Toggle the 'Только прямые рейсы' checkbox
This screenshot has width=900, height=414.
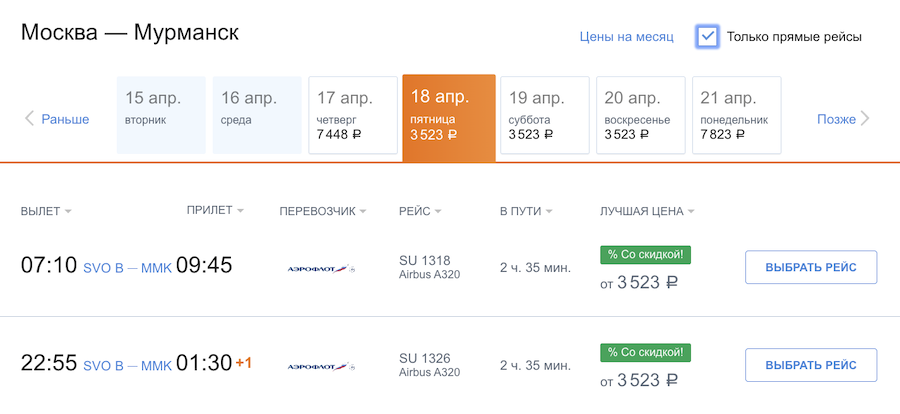(x=708, y=37)
